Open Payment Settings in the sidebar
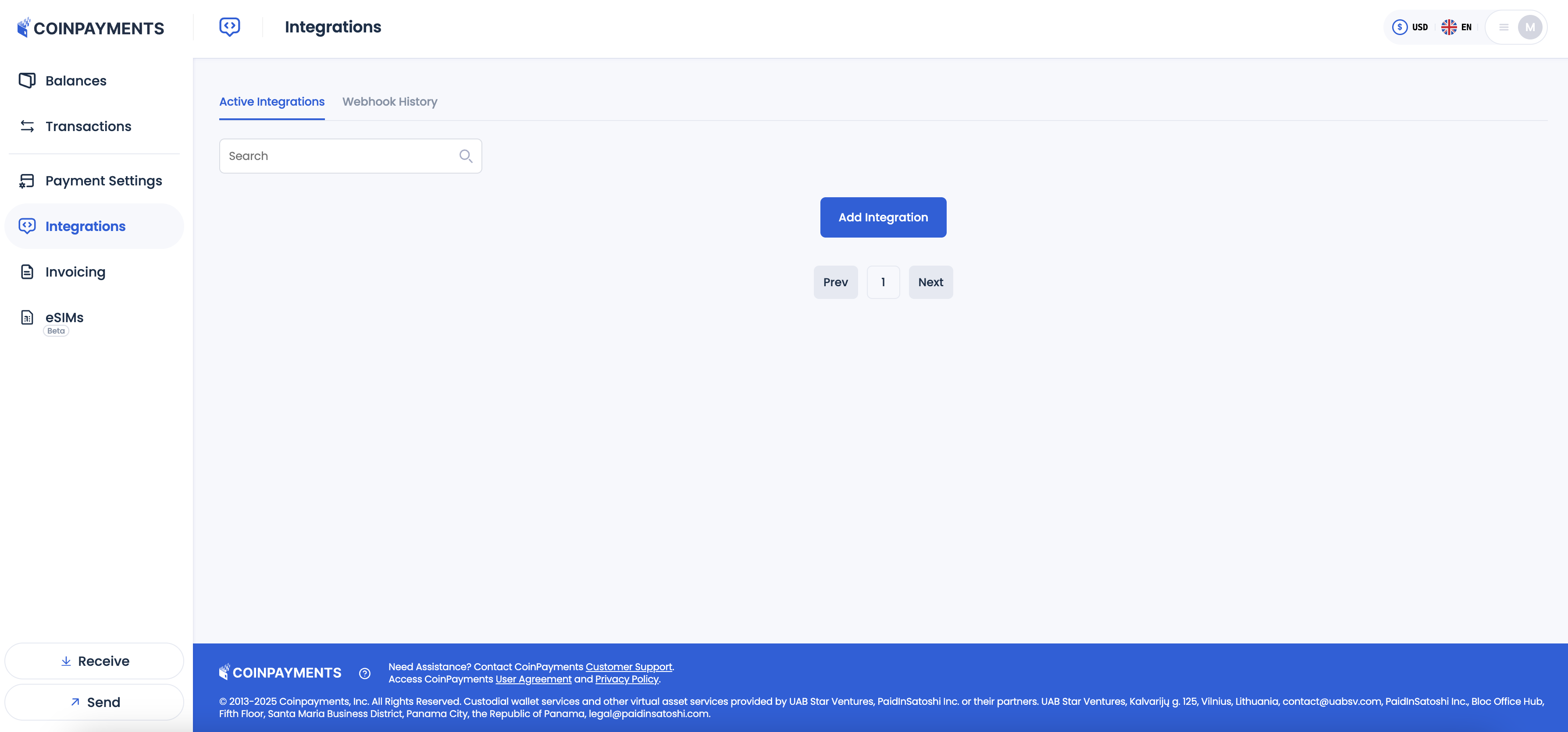This screenshot has height=732, width=1568. point(103,181)
